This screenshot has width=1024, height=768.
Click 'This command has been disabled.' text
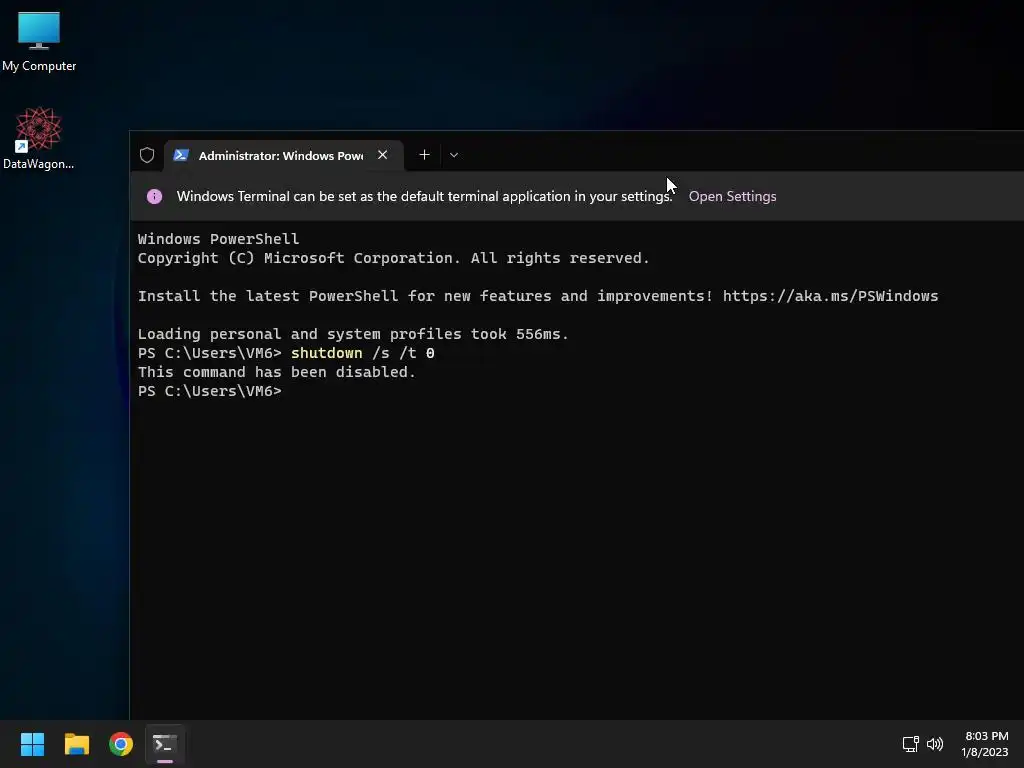tap(276, 372)
